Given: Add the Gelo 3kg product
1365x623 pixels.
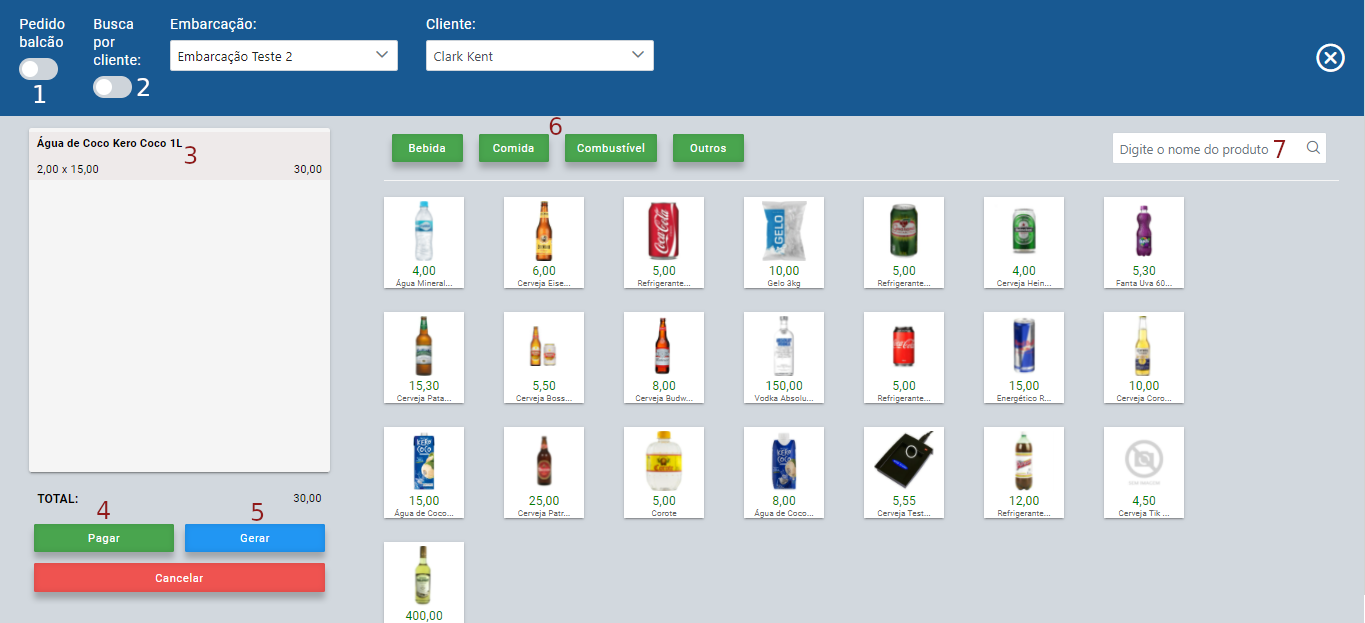Looking at the screenshot, I should click(x=783, y=242).
